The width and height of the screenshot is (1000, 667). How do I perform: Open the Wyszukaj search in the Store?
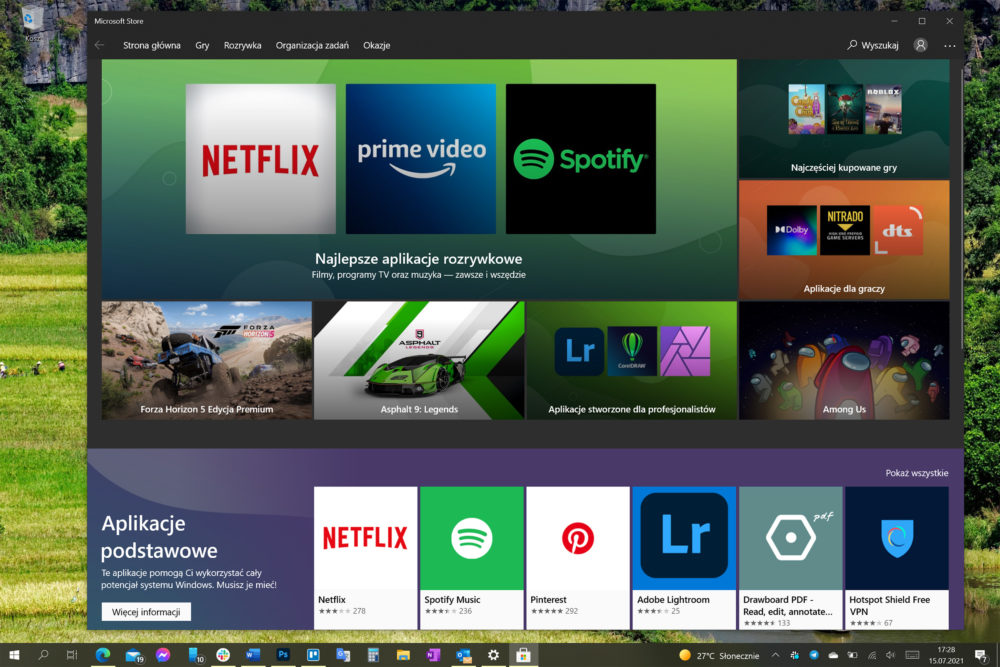pos(873,45)
